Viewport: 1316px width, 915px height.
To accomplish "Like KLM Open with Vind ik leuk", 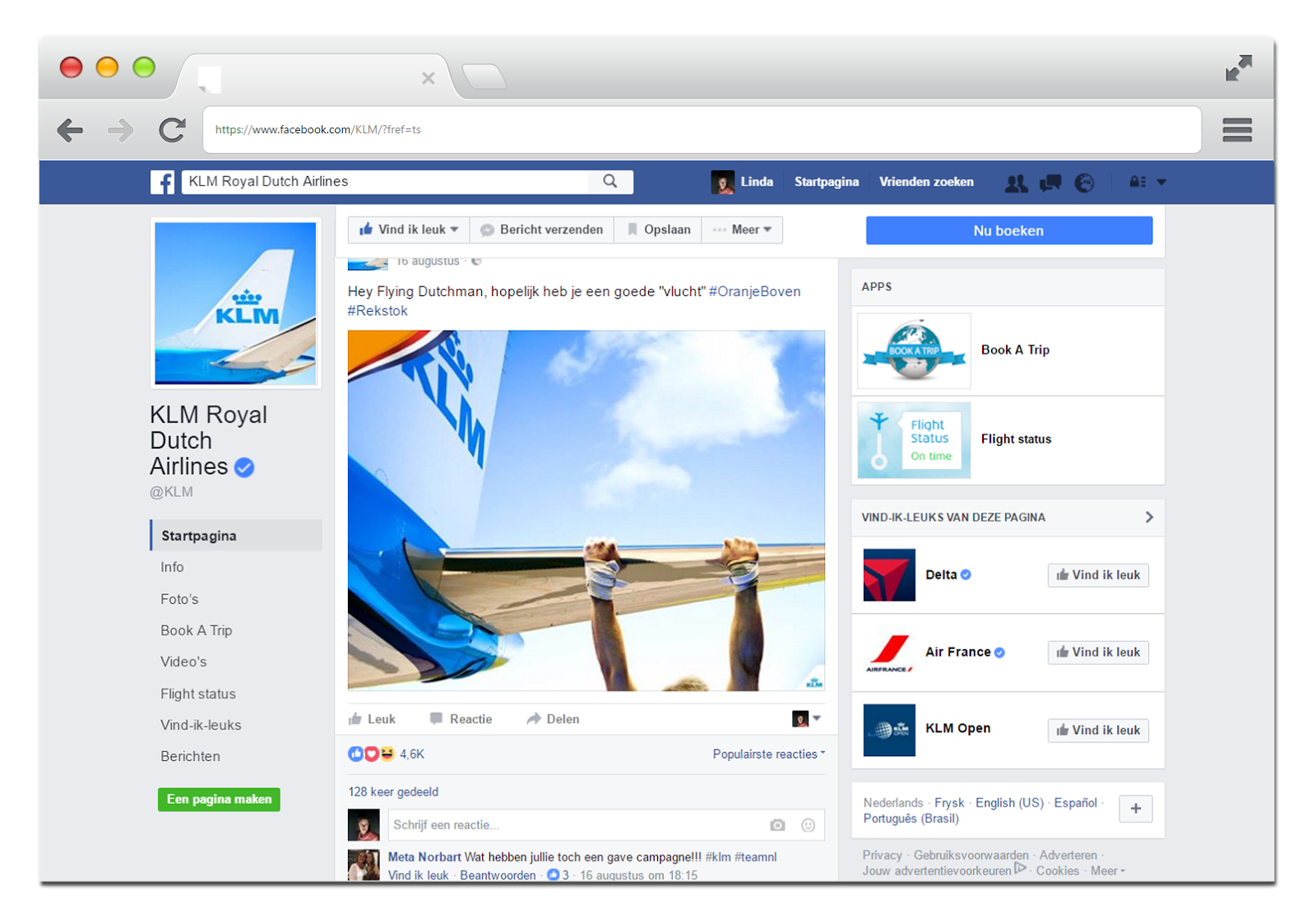I will (1098, 730).
